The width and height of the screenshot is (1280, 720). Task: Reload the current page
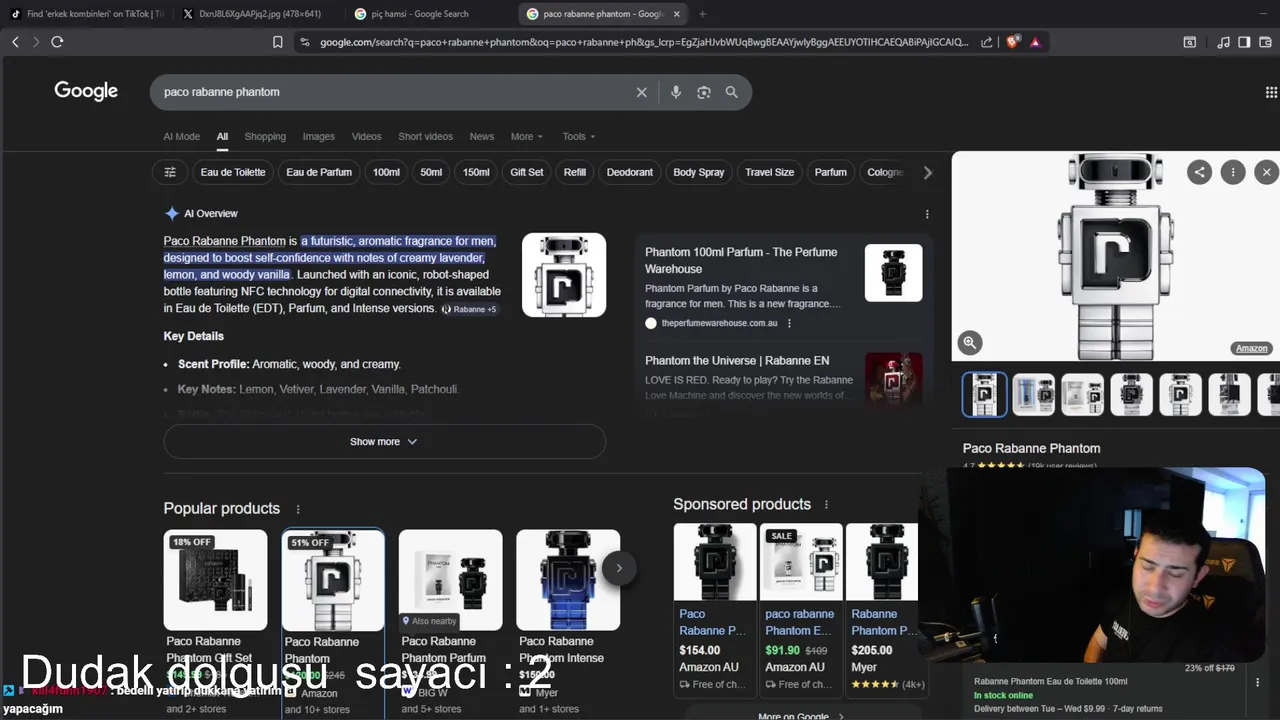click(57, 42)
